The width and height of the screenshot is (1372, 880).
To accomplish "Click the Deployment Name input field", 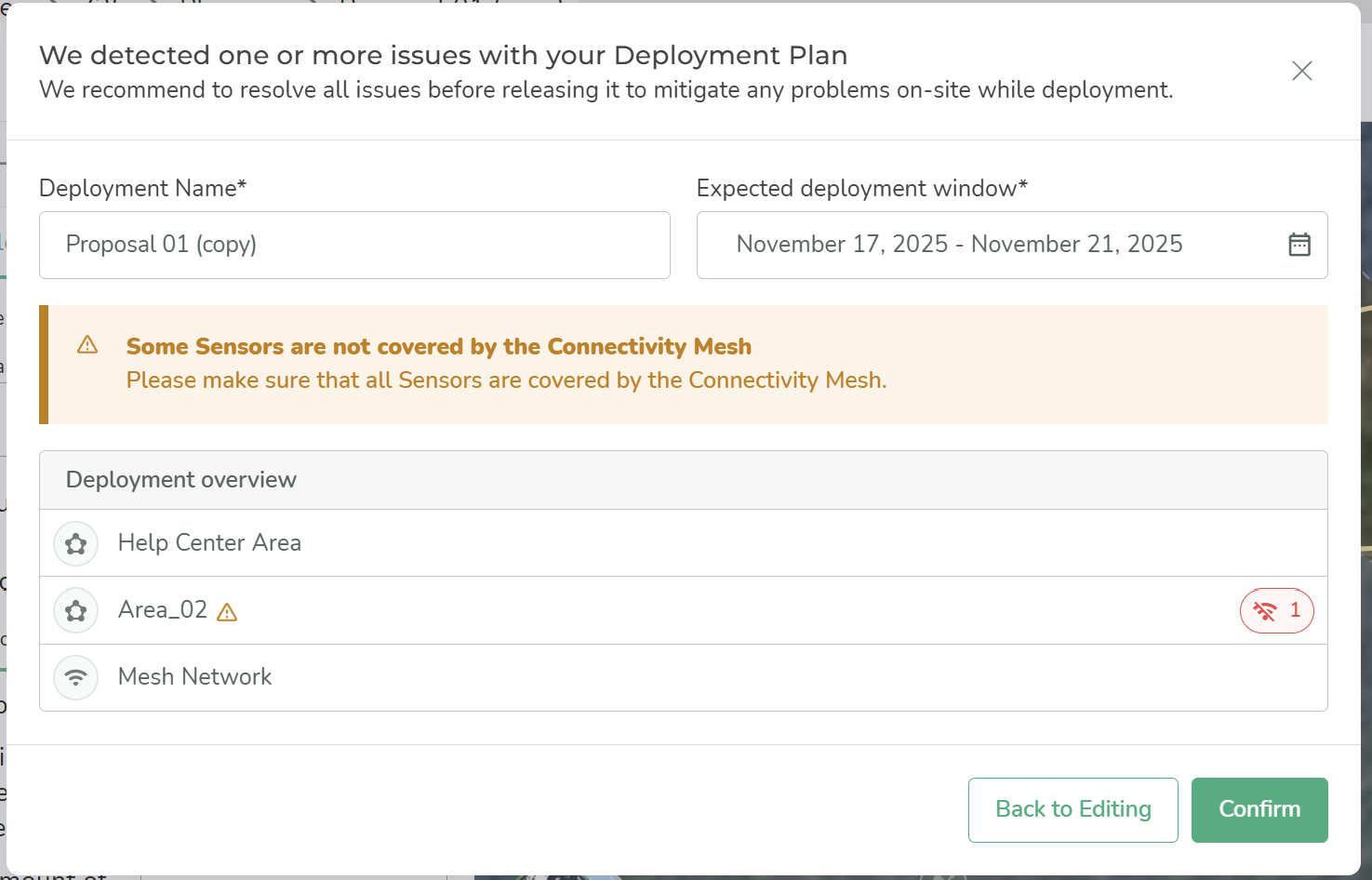I will [x=354, y=245].
